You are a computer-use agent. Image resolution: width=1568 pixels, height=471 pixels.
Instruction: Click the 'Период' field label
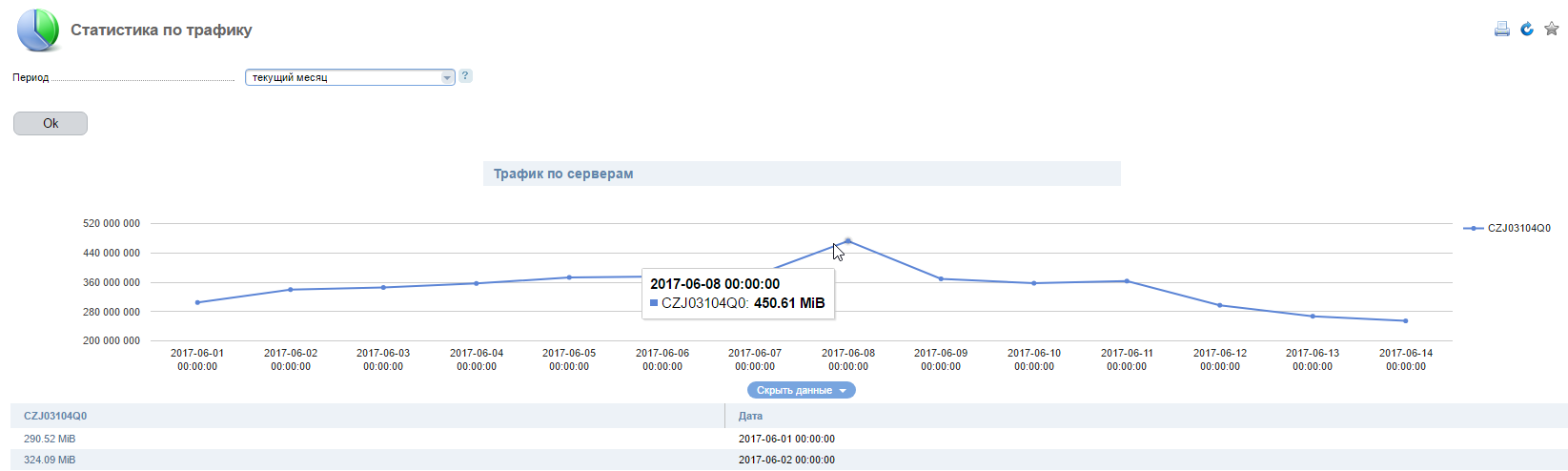[31, 77]
